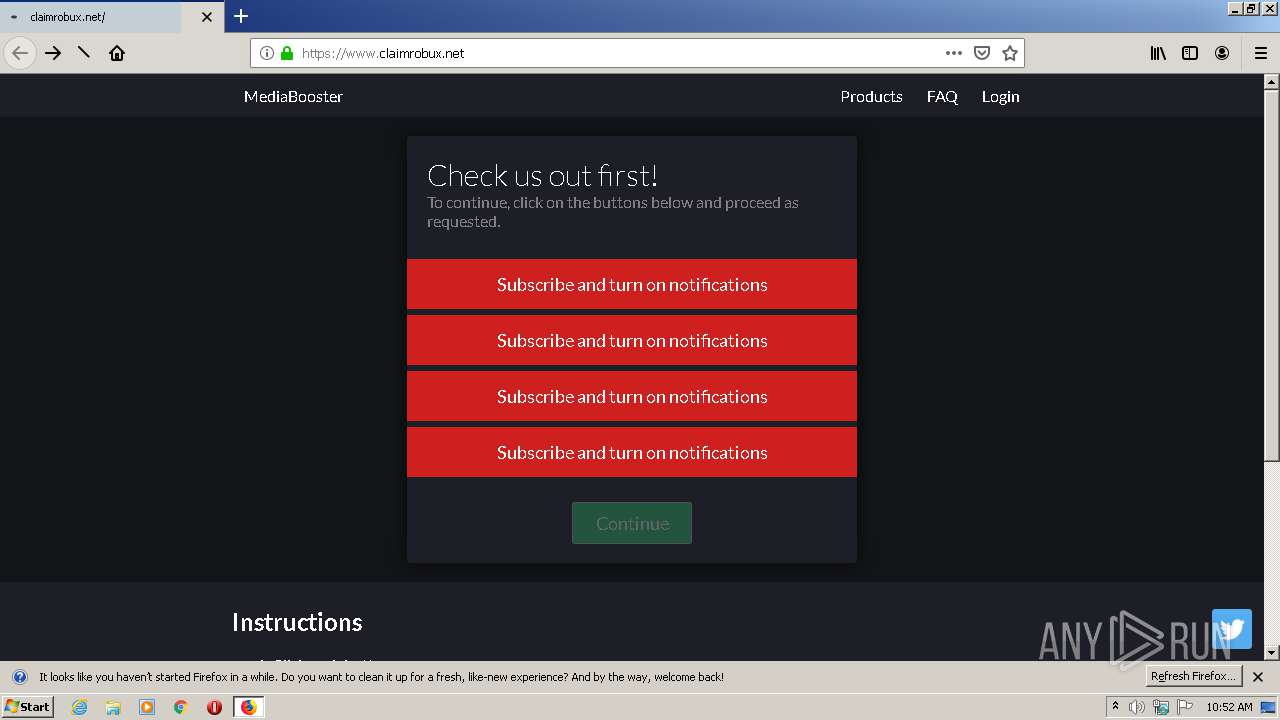
Task: Open the Action Center flag icon
Action: point(1185,707)
